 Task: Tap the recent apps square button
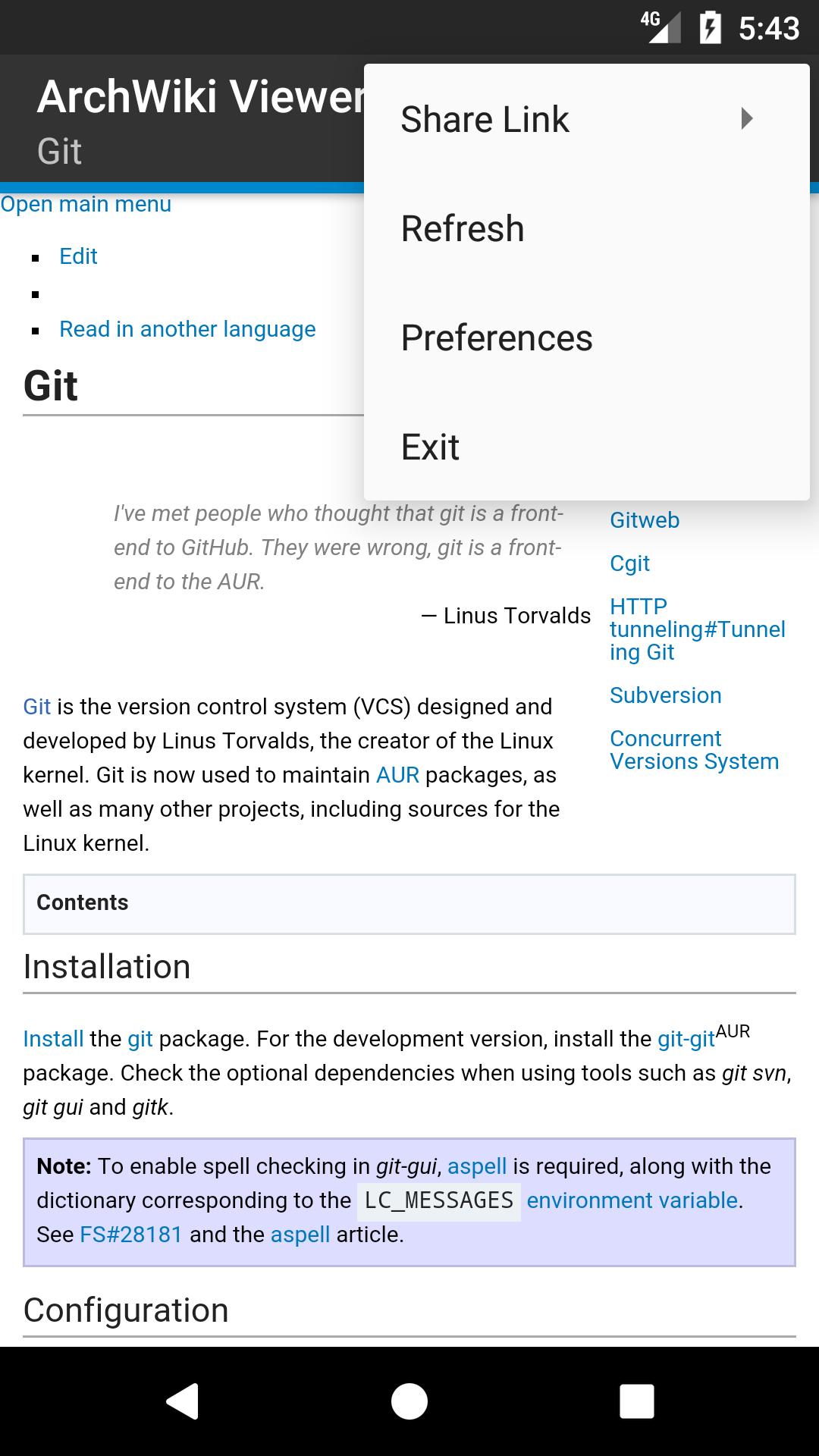coord(637,1399)
